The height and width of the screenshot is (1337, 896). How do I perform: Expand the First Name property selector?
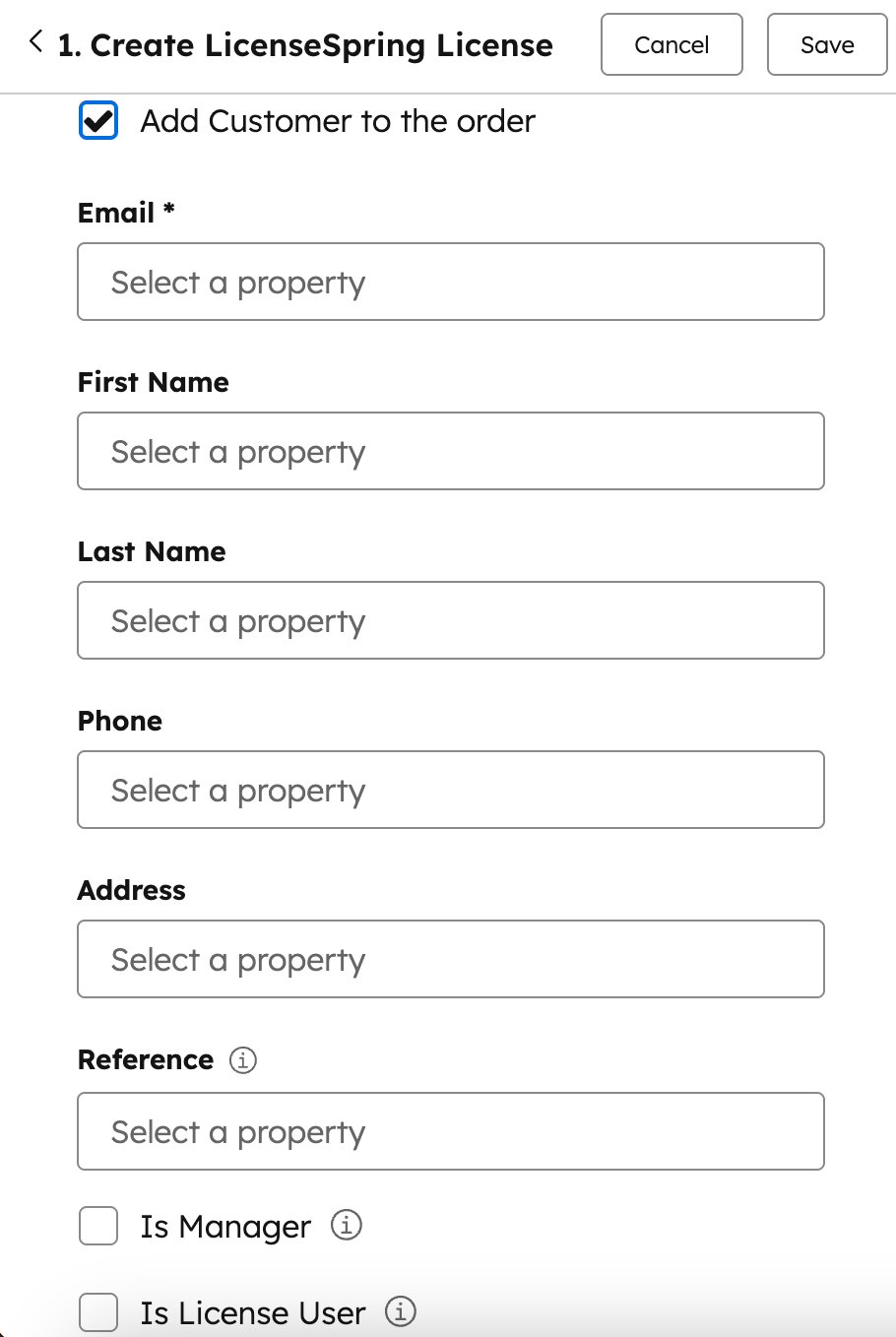pos(451,451)
